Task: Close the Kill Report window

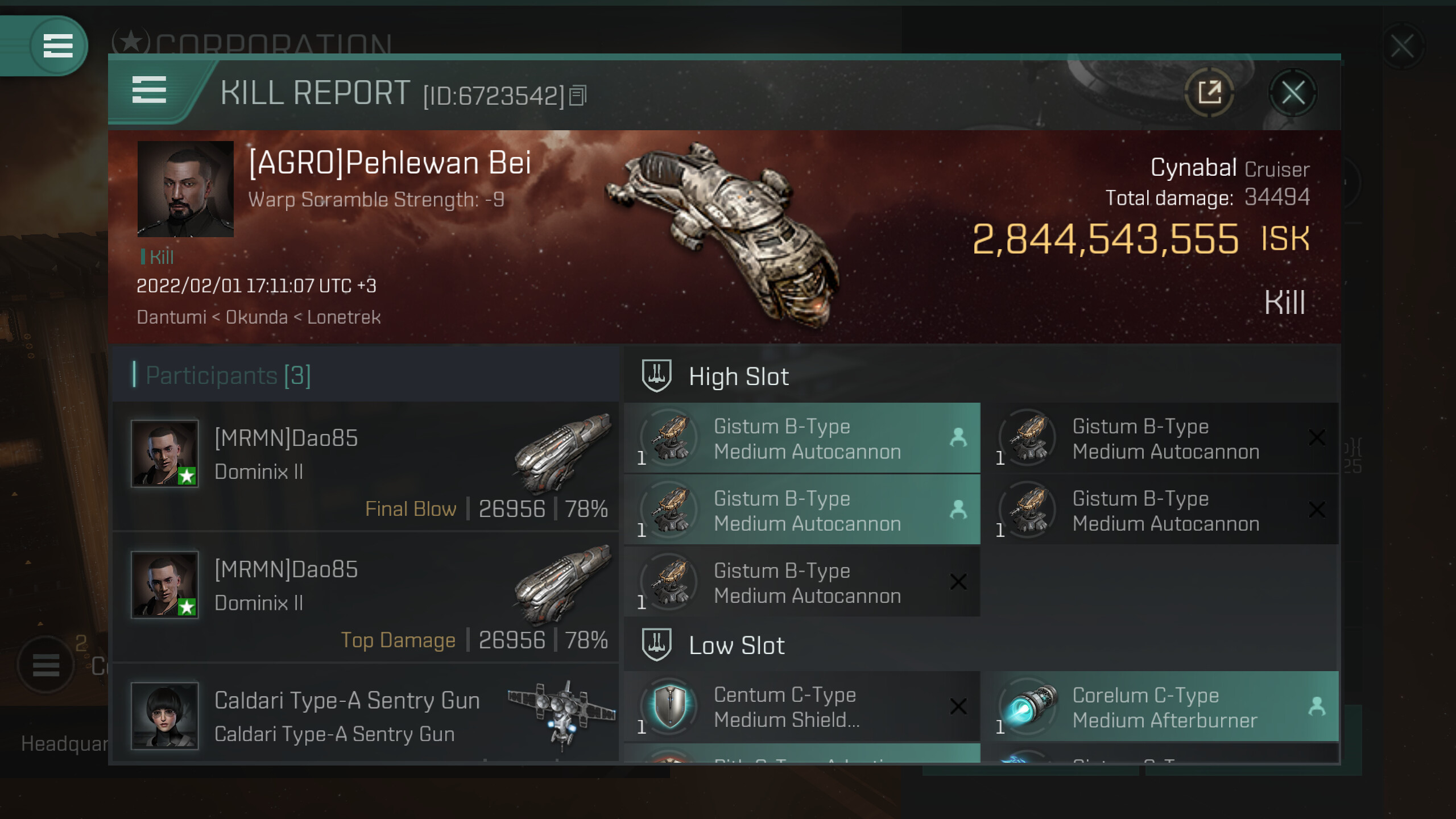Action: (x=1293, y=93)
